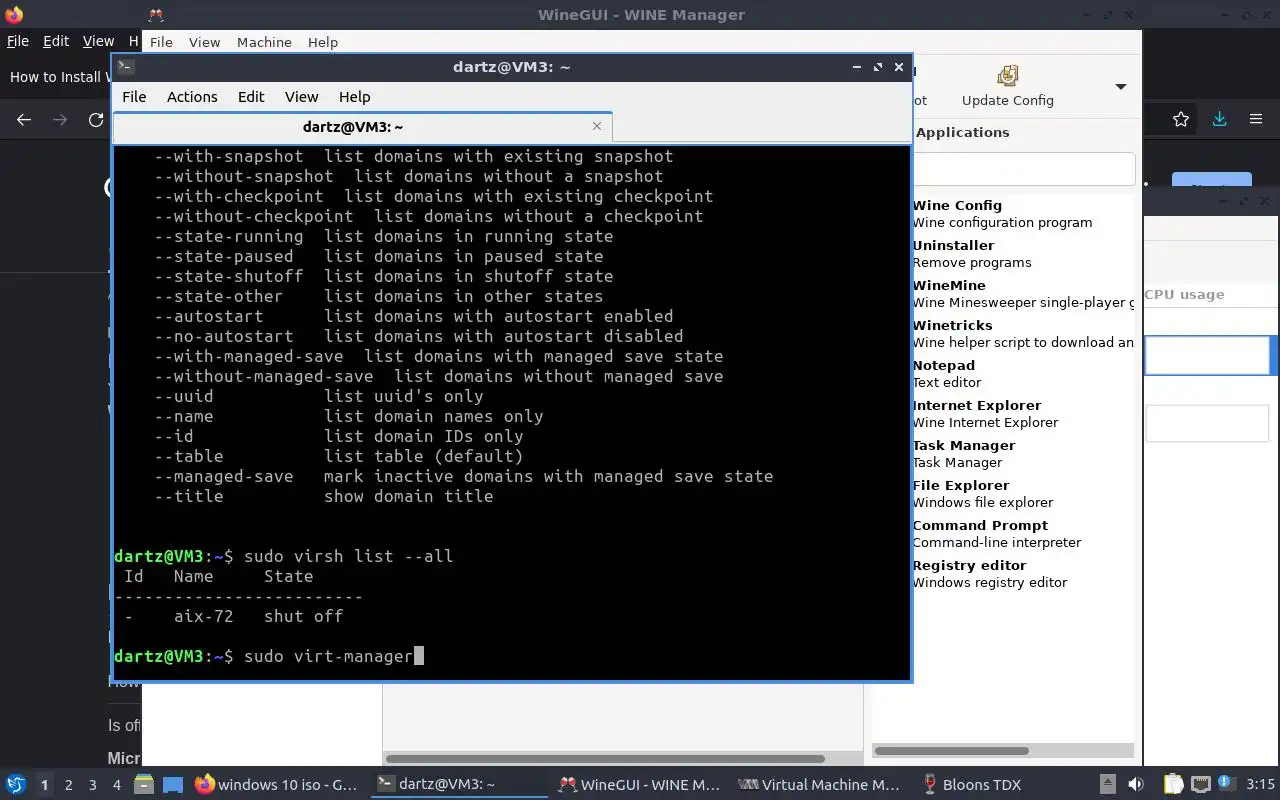Open clipboard manager tray icon

tap(1172, 784)
